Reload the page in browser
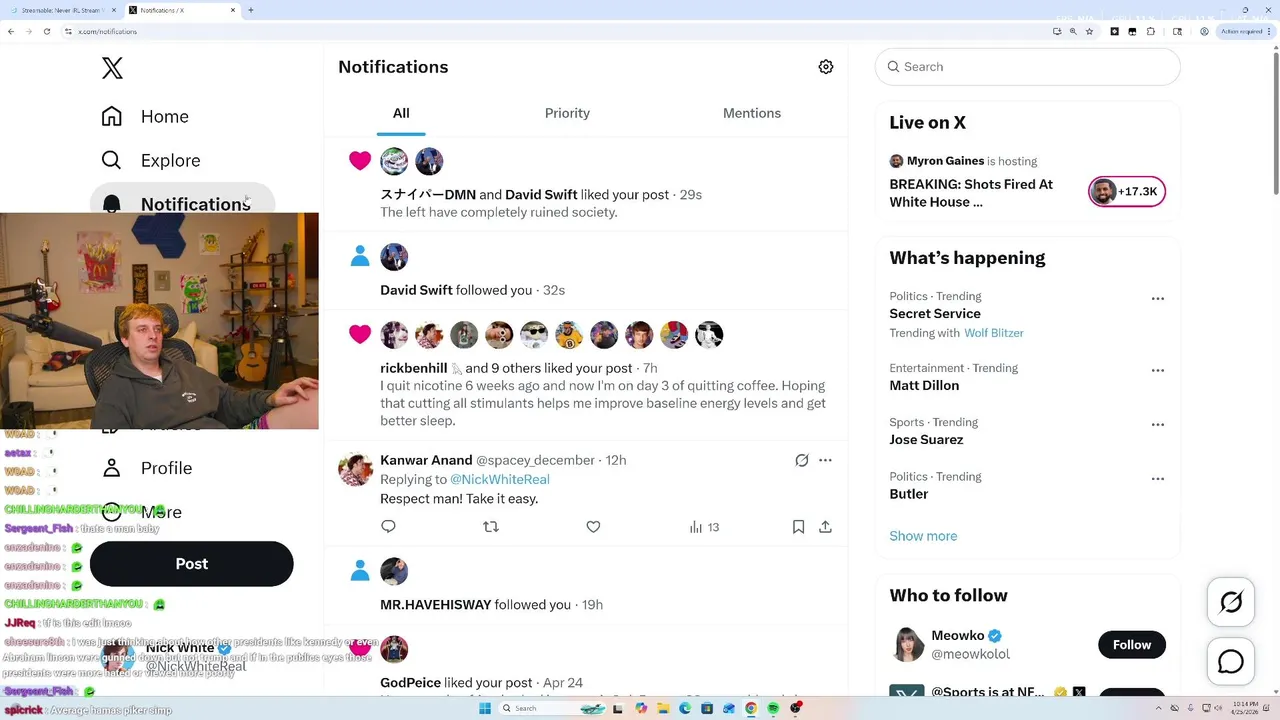The width and height of the screenshot is (1280, 720). click(46, 31)
